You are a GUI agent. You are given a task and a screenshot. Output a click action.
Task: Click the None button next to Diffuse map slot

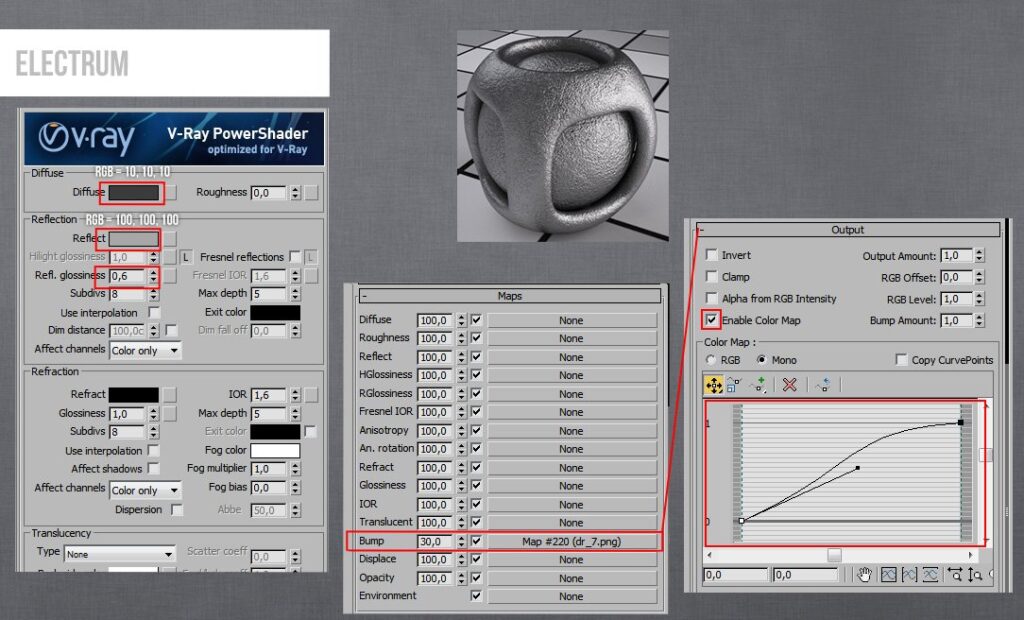571,319
